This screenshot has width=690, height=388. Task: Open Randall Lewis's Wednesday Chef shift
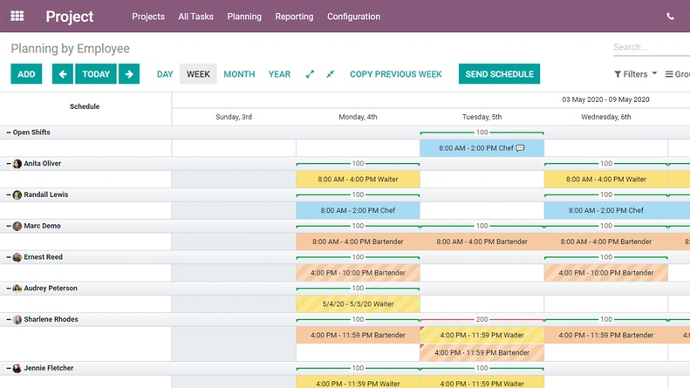pos(606,210)
